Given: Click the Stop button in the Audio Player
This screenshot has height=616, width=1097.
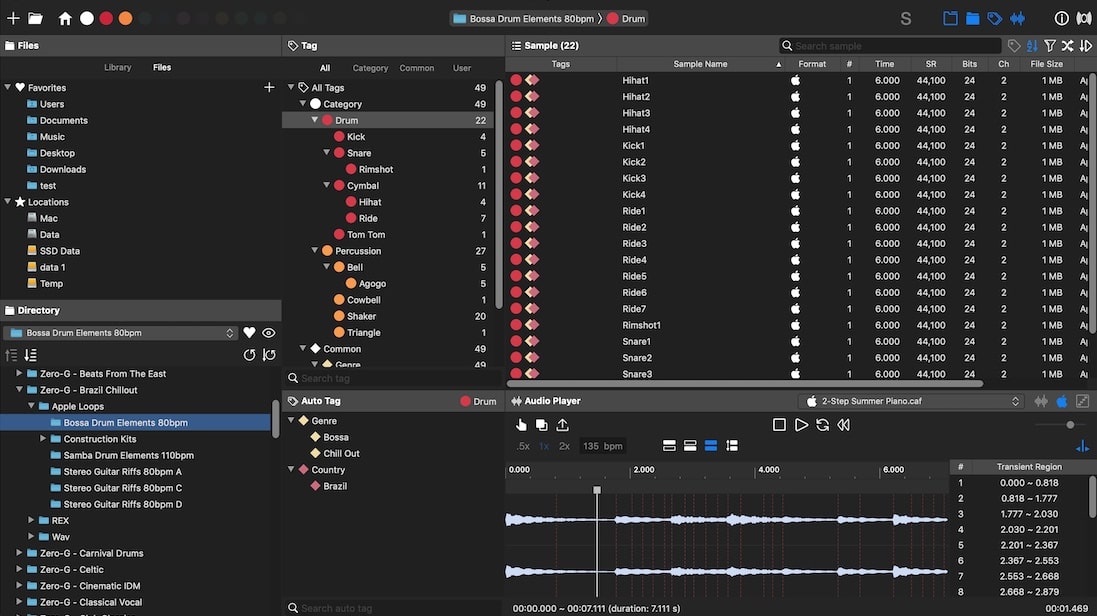Looking at the screenshot, I should pos(780,424).
